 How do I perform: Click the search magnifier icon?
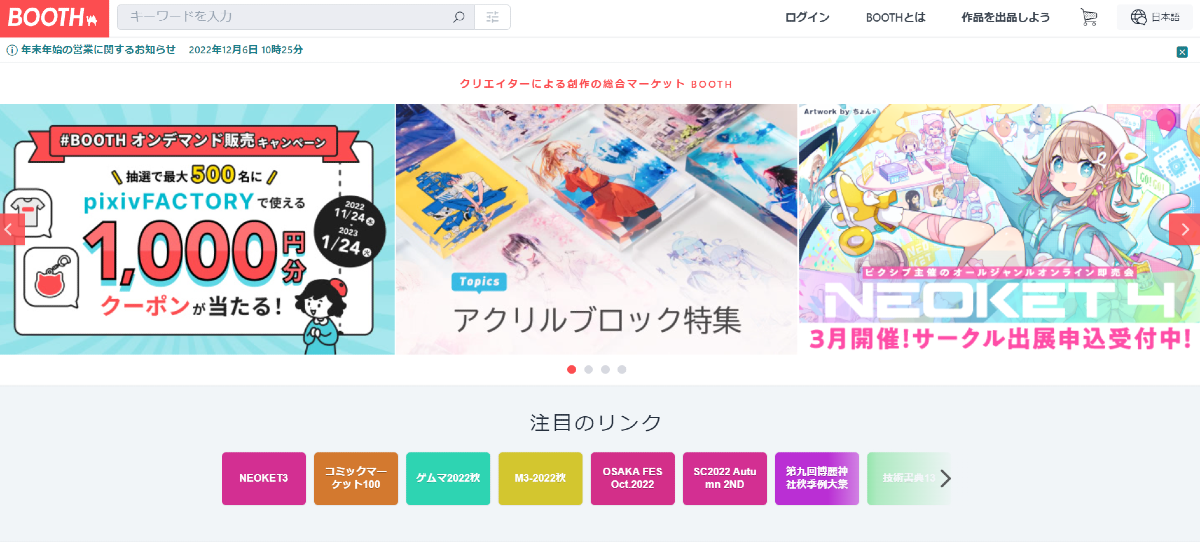[x=458, y=17]
